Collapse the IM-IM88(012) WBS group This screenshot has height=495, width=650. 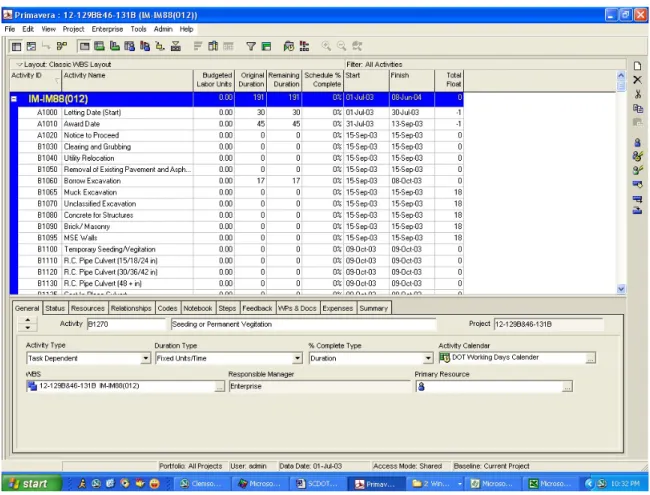point(14,99)
